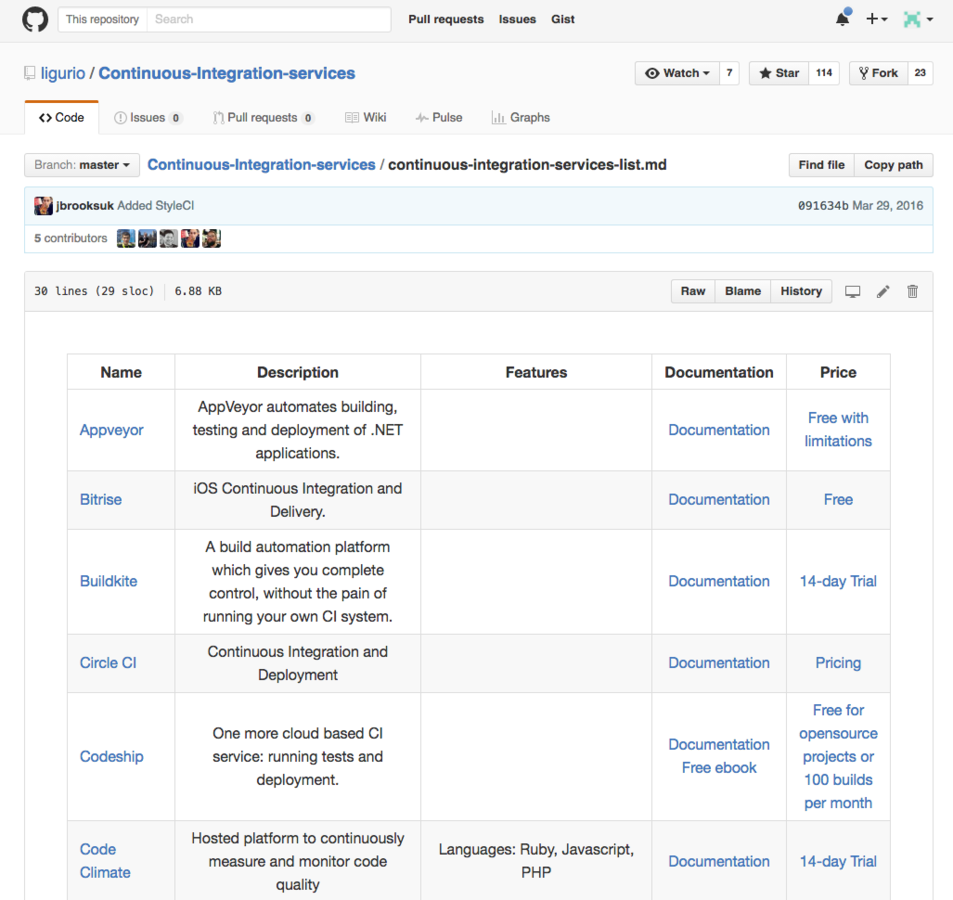
Task: Open Bitrise Documentation link
Action: tap(719, 500)
